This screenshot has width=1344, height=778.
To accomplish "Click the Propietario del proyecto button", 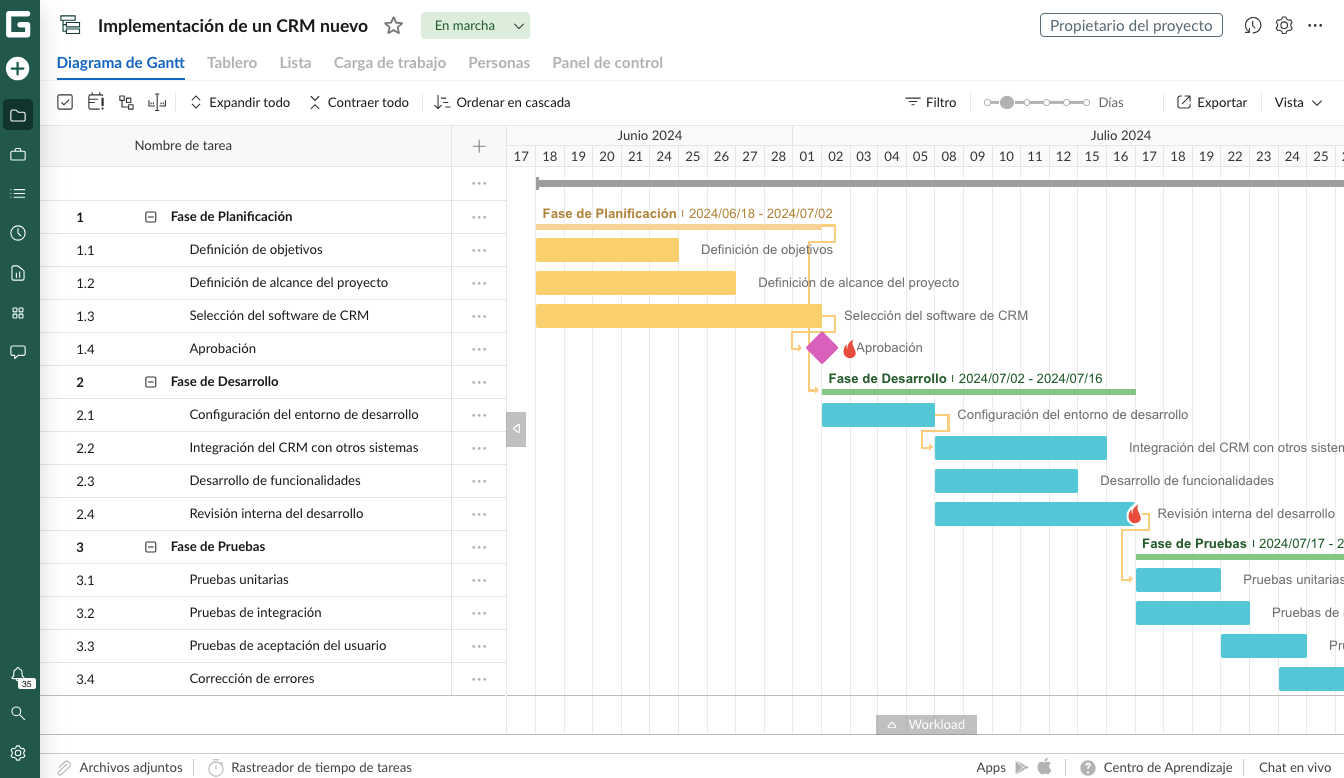I will 1131,26.
